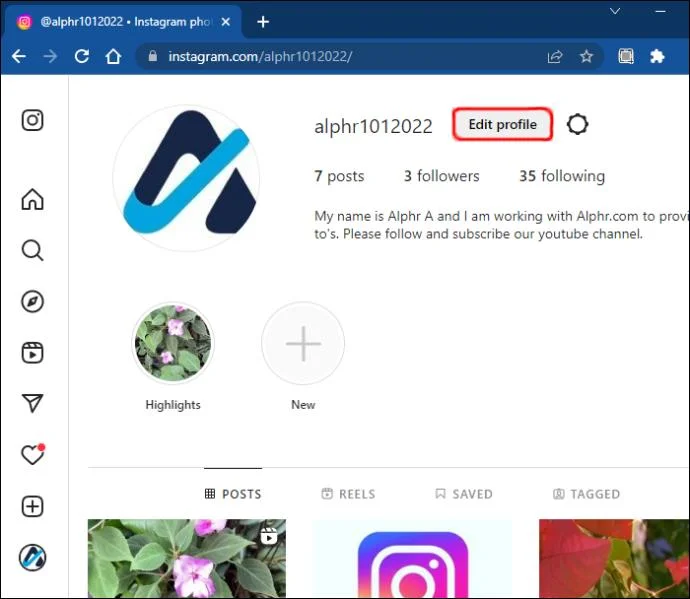The image size is (690, 599).
Task: Open the red leaves post
Action: point(614,558)
